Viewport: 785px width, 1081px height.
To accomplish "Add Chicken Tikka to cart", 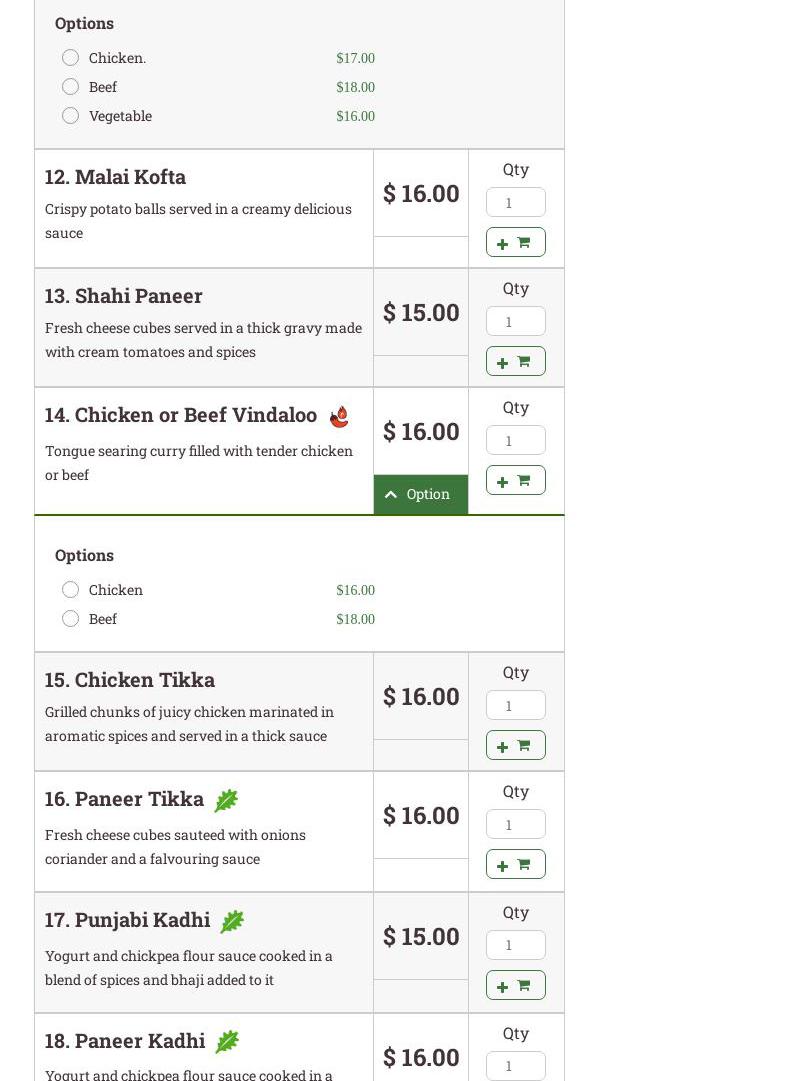I will pos(515,745).
